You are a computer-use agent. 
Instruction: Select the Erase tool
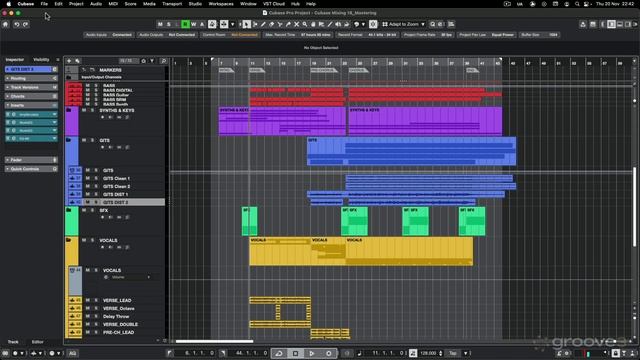click(272, 24)
